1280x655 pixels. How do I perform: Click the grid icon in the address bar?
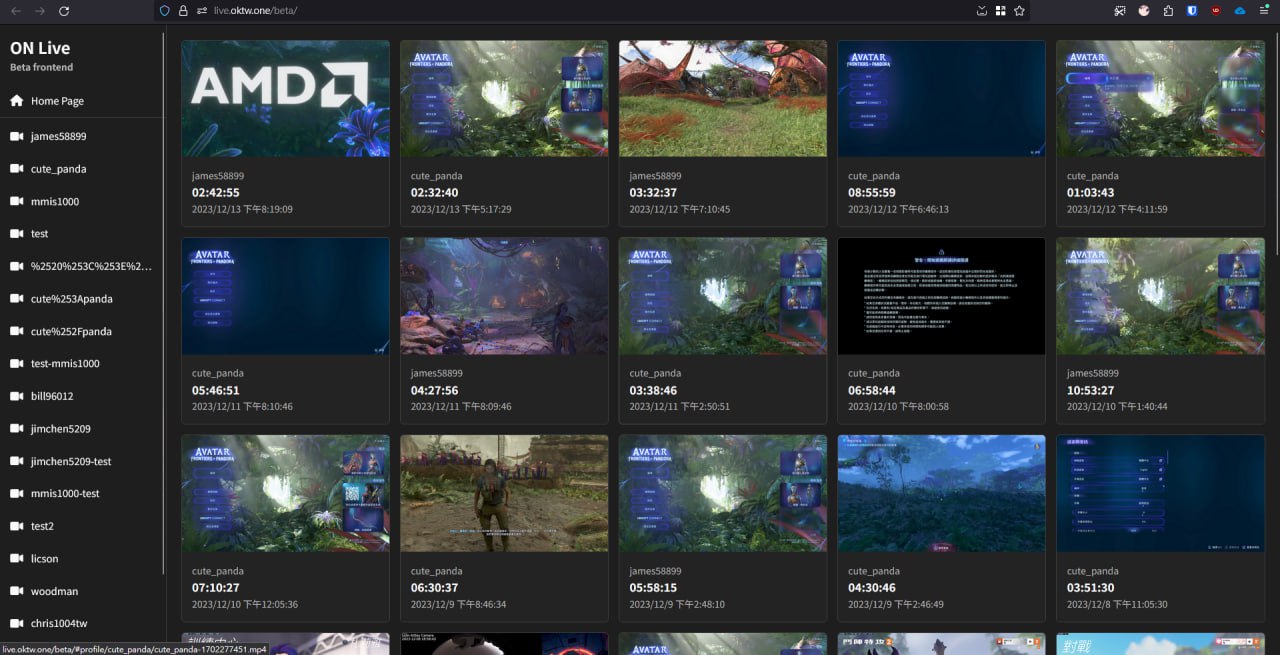1000,10
